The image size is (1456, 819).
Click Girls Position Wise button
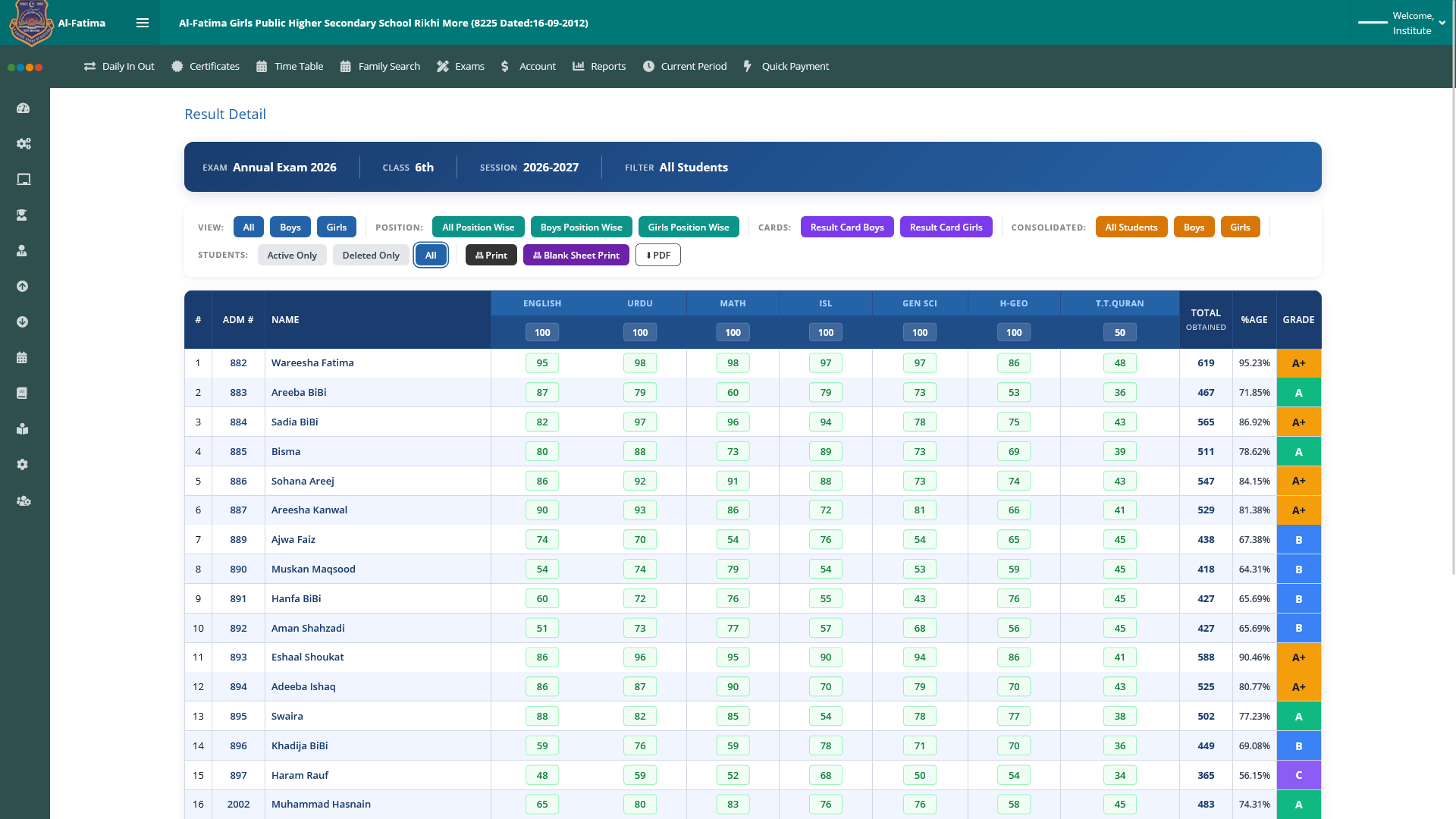(689, 227)
